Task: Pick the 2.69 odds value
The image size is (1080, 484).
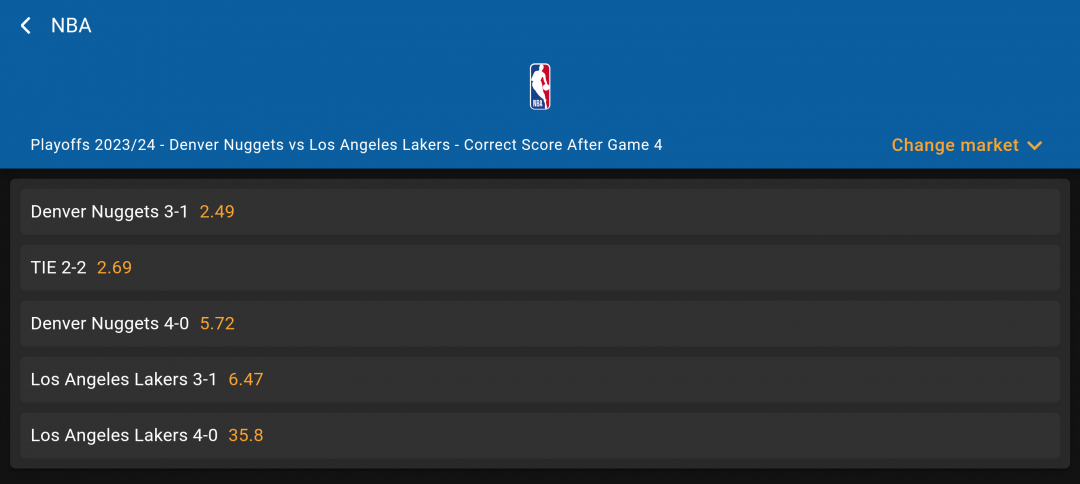Action: coord(114,267)
